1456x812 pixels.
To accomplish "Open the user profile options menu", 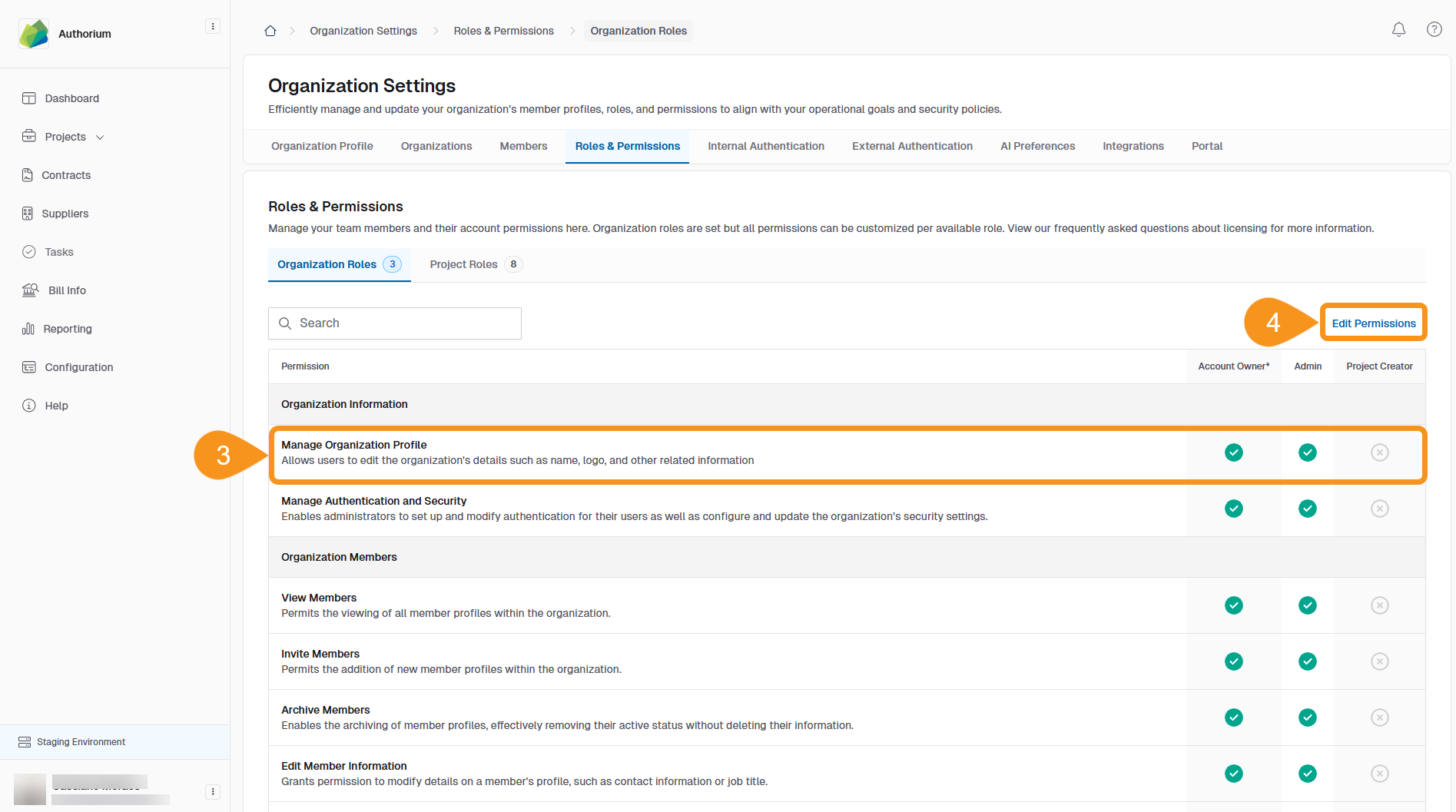I will 213,791.
